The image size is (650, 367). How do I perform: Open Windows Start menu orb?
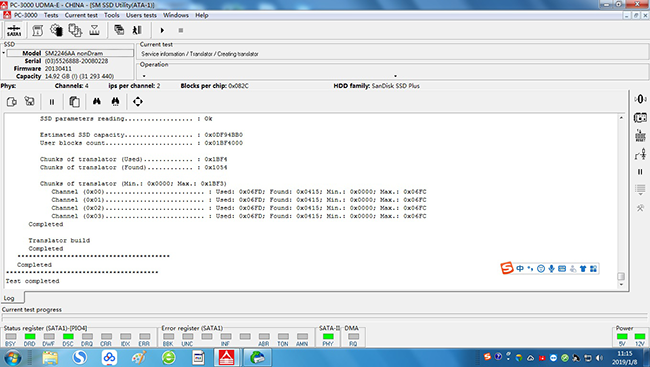click(12, 357)
